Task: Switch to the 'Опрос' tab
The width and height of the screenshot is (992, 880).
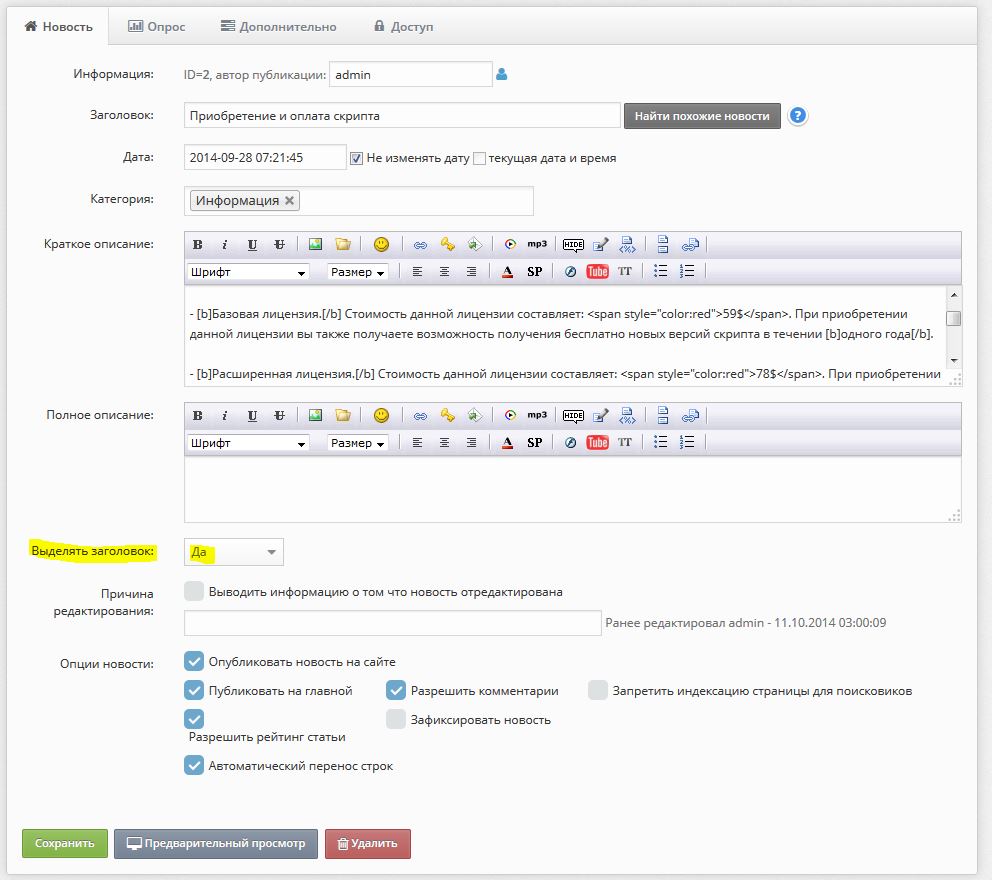Action: click(x=157, y=27)
